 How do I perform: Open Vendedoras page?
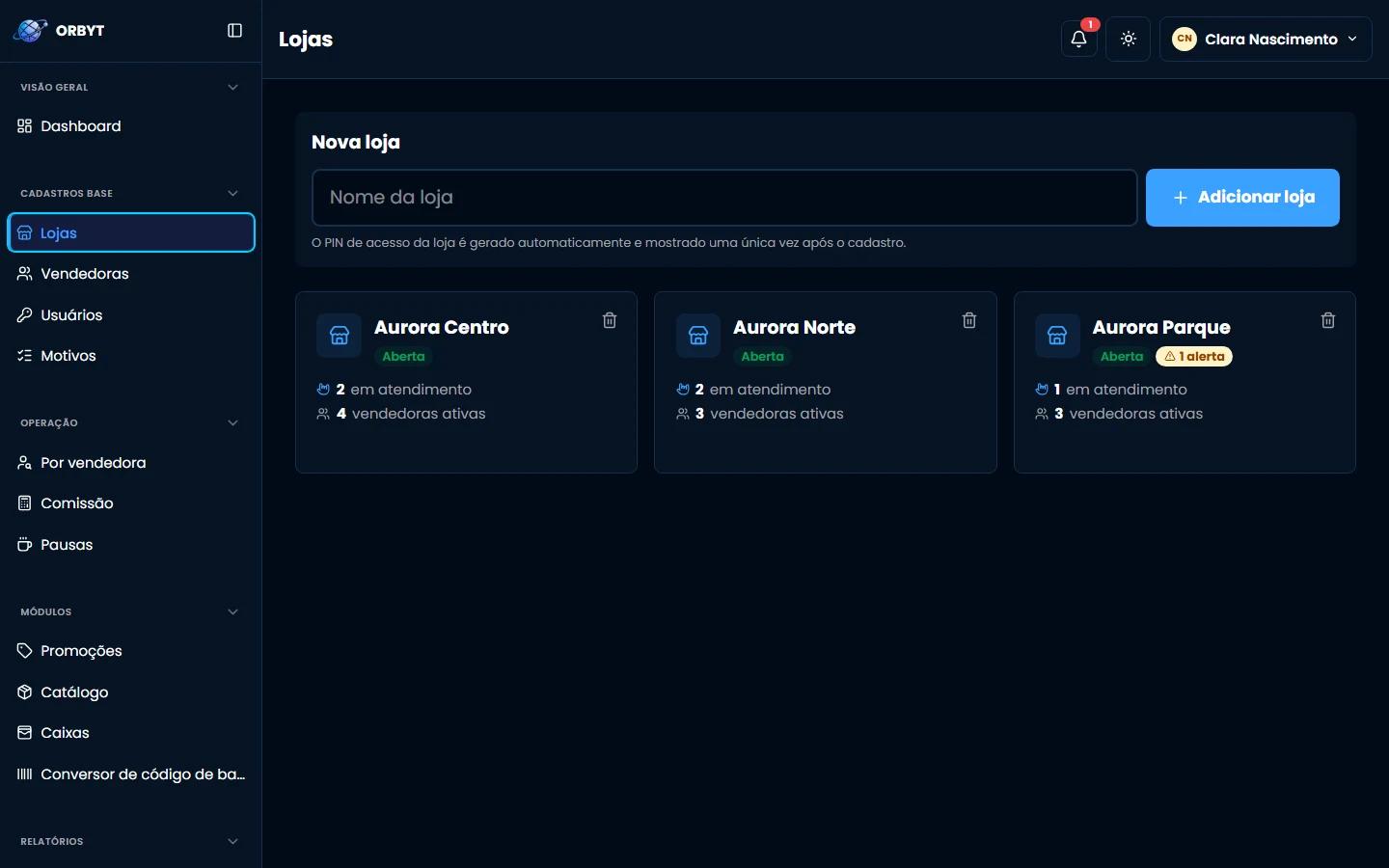[131, 274]
